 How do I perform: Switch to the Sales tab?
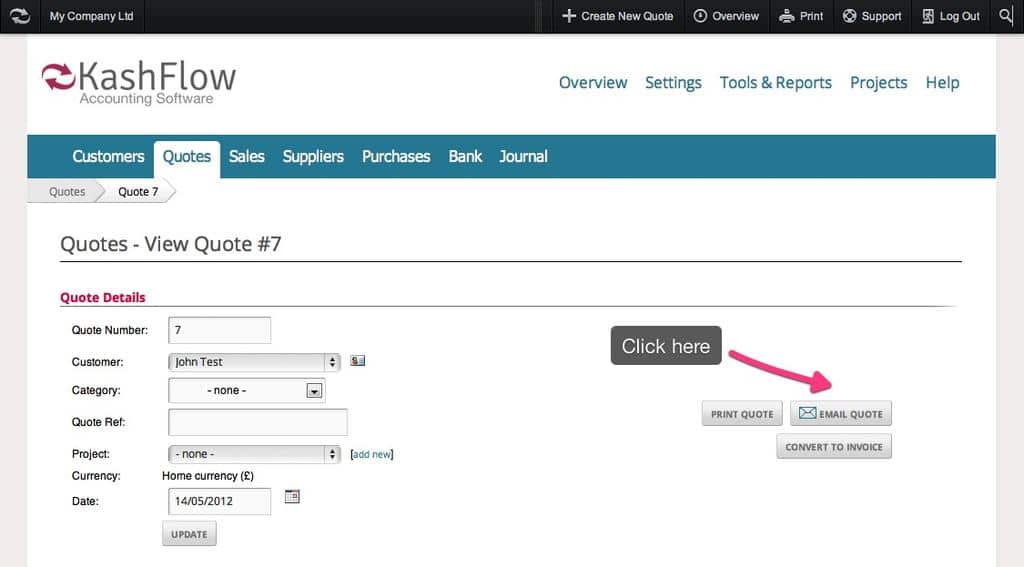(246, 156)
